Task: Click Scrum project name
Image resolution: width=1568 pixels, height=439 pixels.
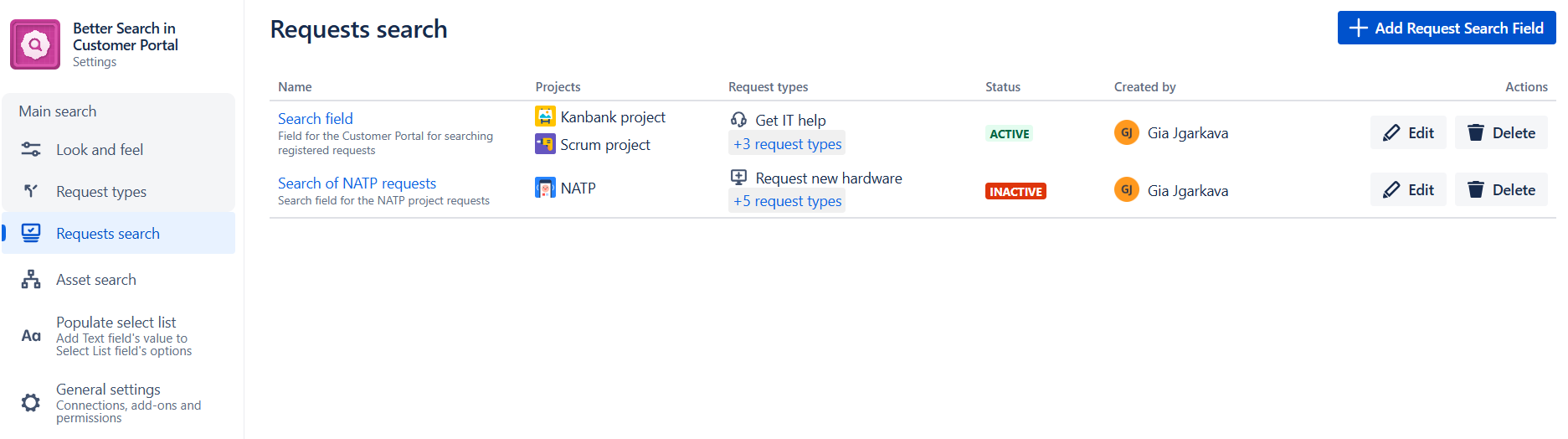Action: click(605, 145)
